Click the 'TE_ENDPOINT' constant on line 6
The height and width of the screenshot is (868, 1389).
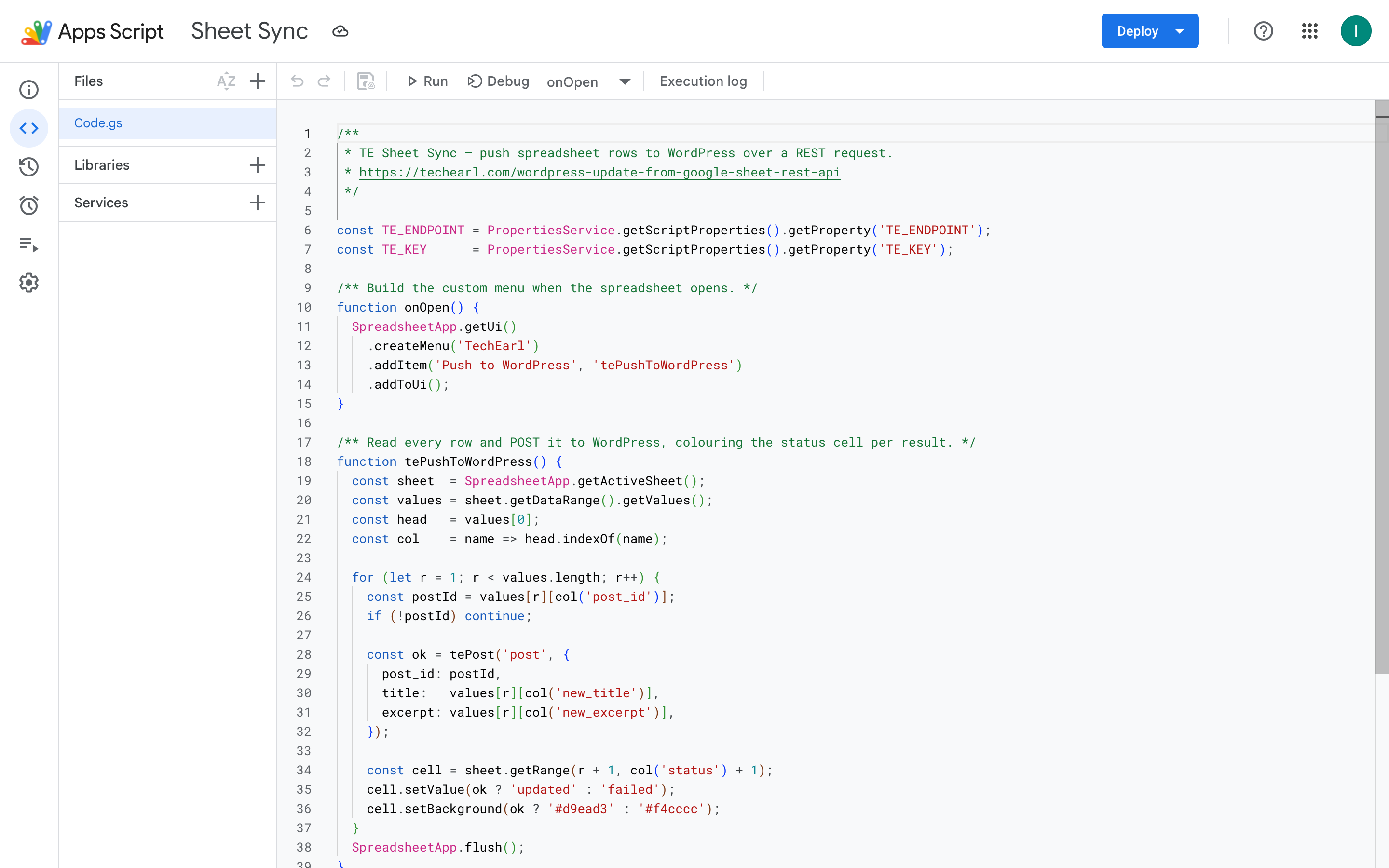pos(423,230)
